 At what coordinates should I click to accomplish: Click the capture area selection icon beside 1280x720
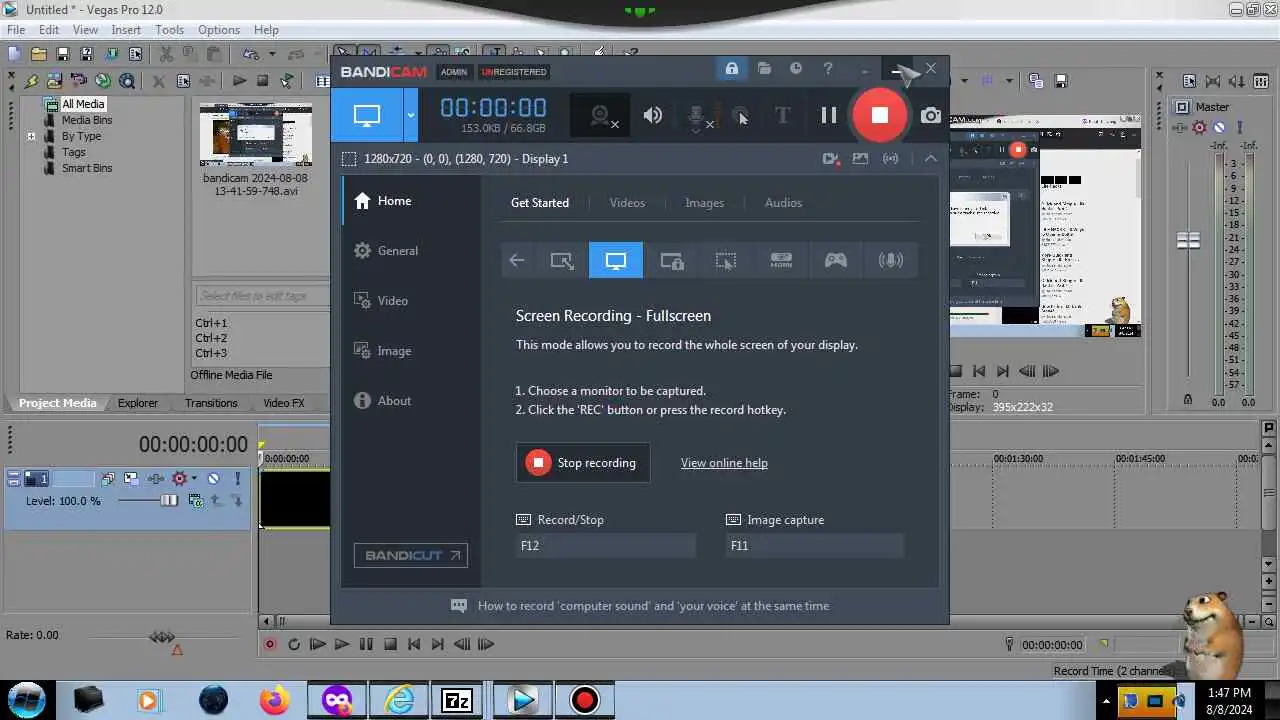pyautogui.click(x=349, y=158)
